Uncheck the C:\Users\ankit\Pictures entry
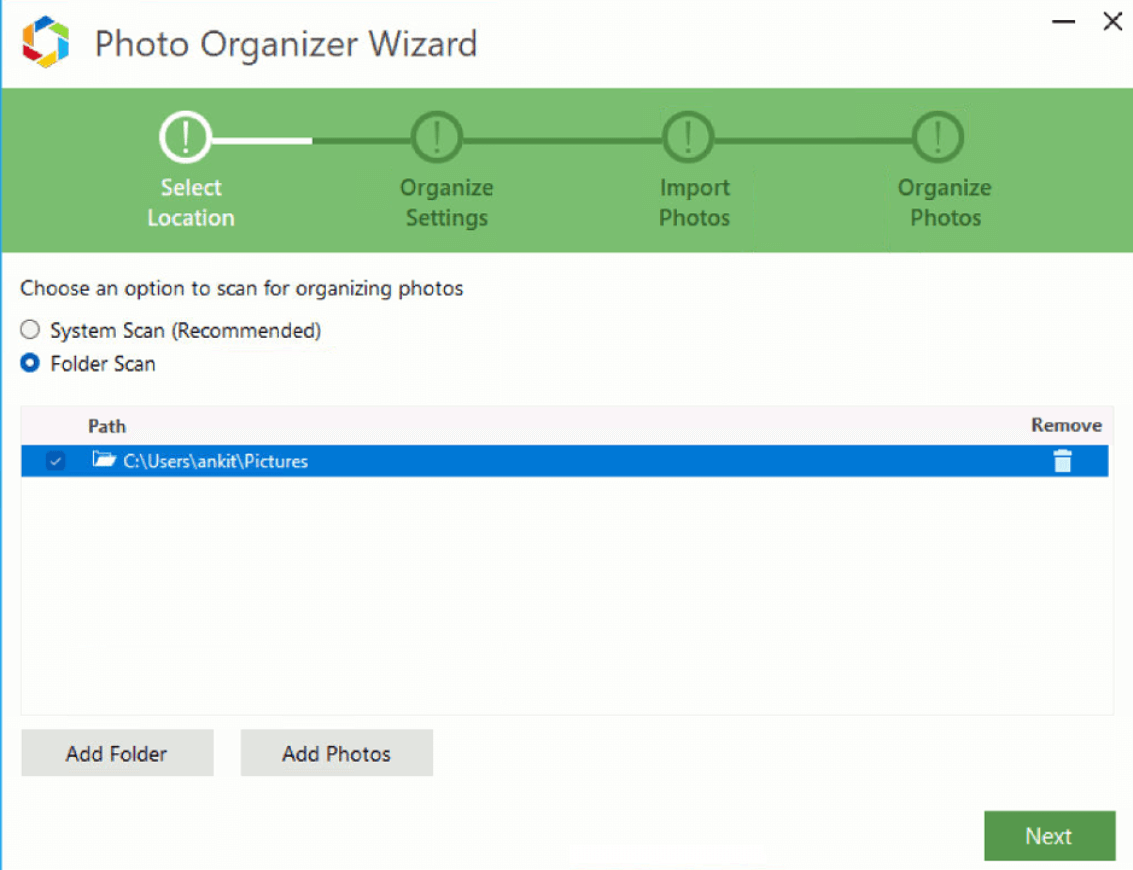This screenshot has width=1133, height=870. click(55, 461)
